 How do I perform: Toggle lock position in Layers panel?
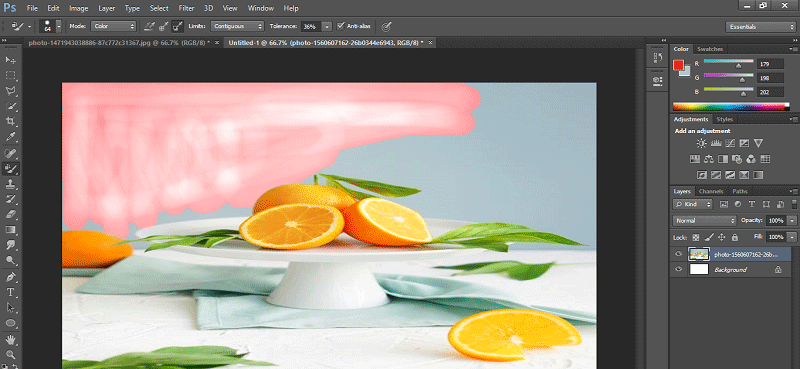721,237
